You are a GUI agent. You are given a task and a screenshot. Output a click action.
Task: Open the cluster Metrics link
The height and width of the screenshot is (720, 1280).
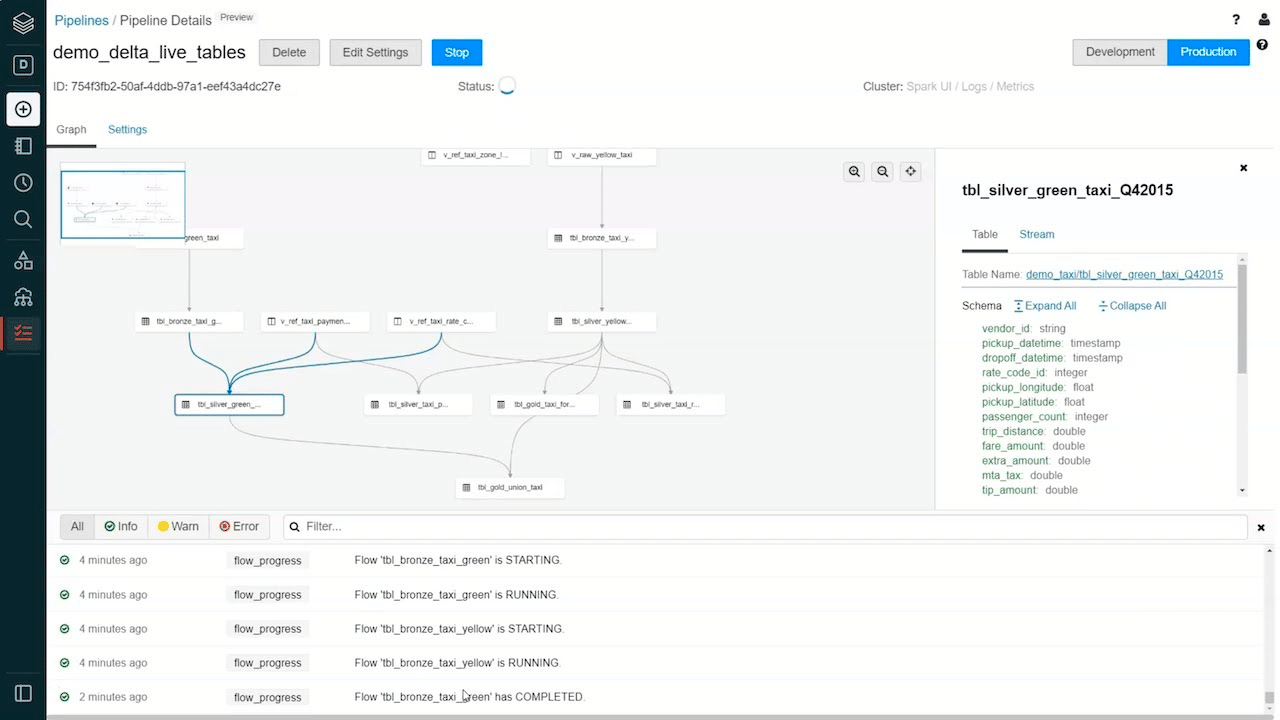pyautogui.click(x=1014, y=87)
